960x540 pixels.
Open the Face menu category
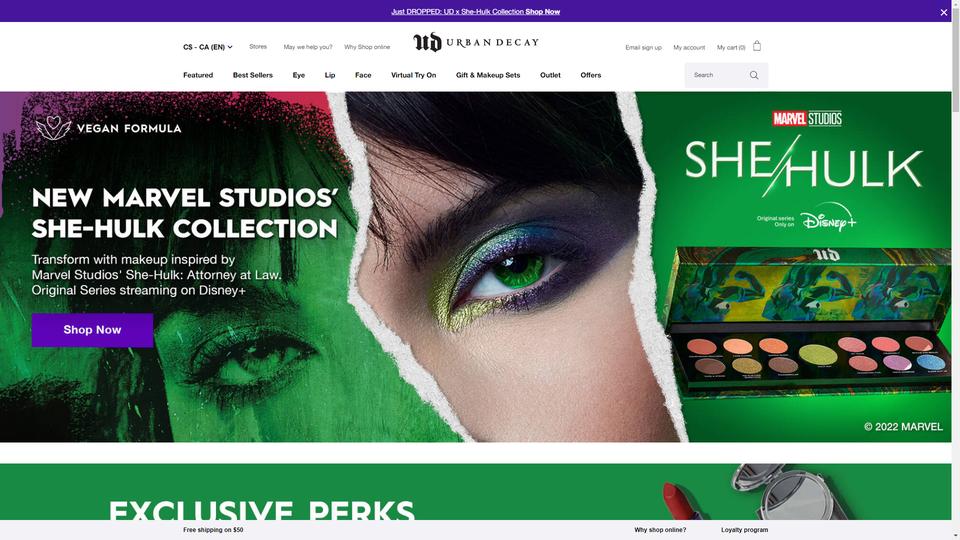click(x=363, y=75)
